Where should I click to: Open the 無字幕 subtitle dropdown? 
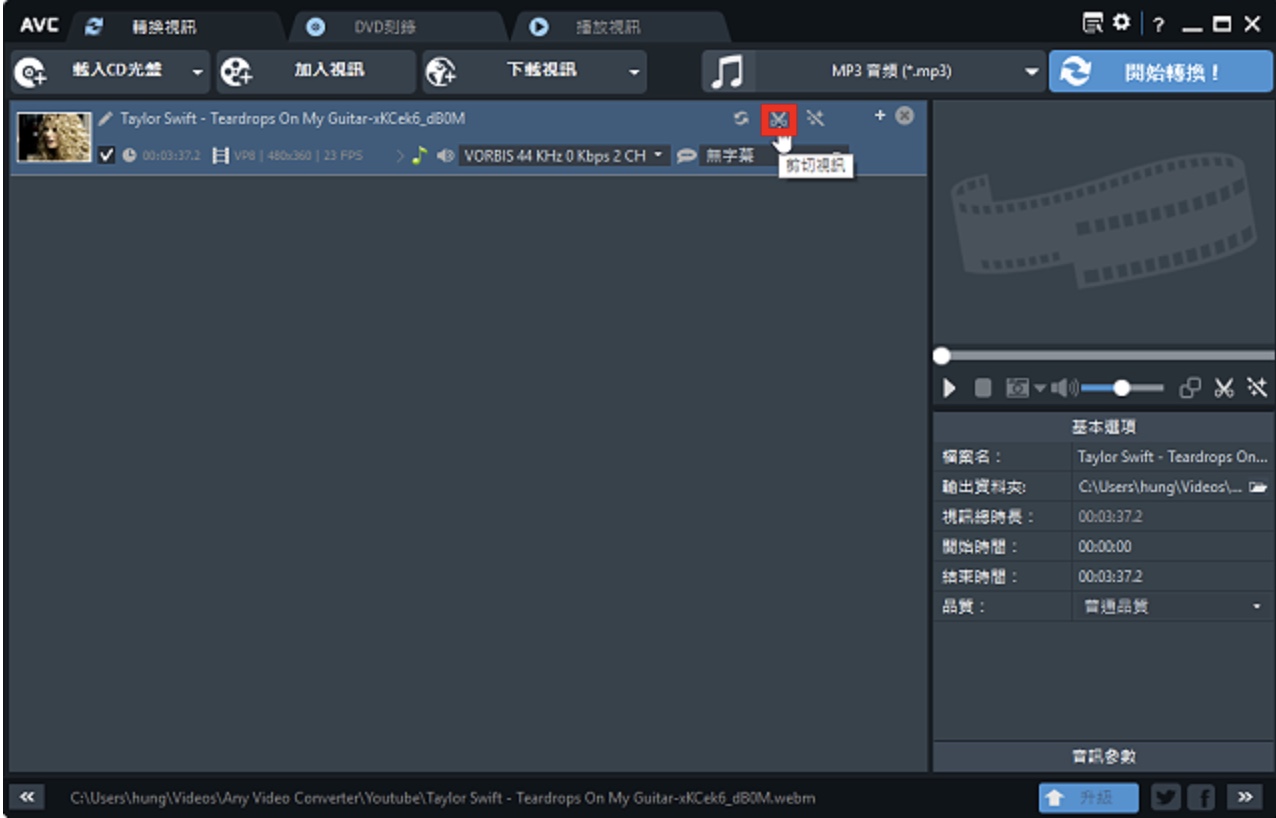774,156
